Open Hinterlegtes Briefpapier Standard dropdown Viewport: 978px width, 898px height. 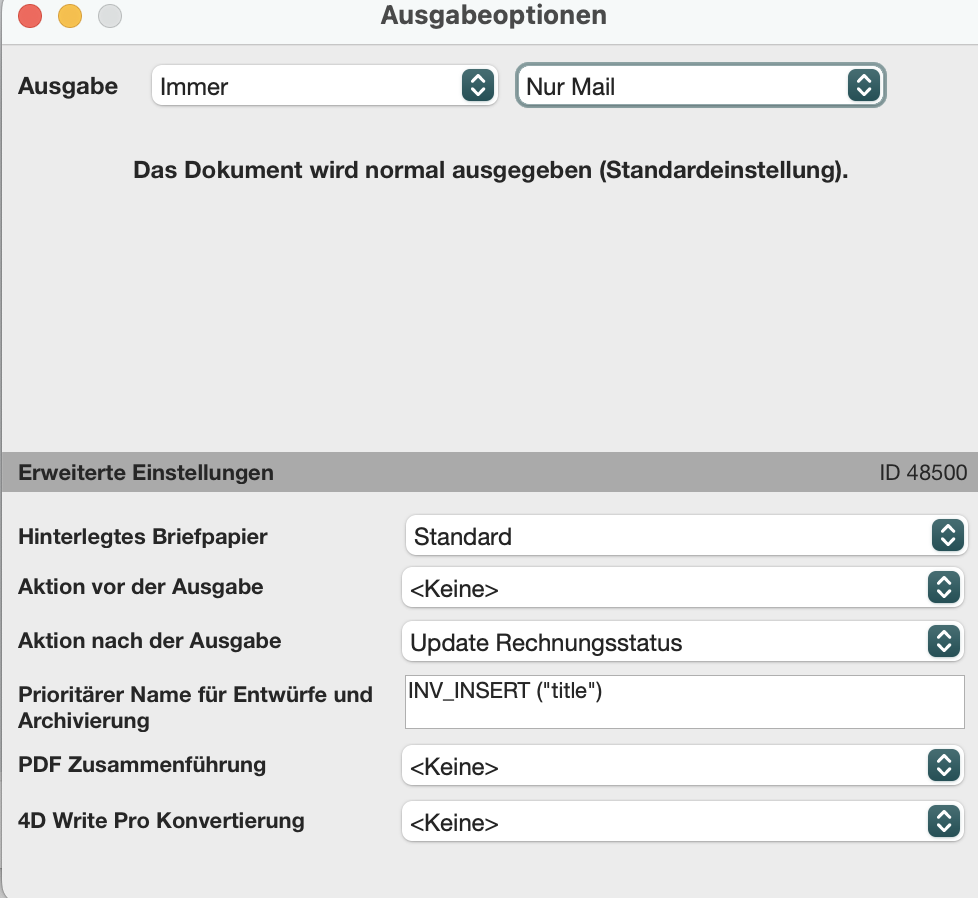[685, 536]
